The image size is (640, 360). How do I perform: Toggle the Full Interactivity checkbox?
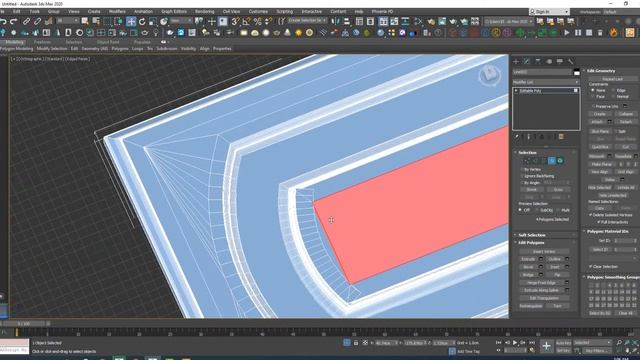pyautogui.click(x=599, y=222)
